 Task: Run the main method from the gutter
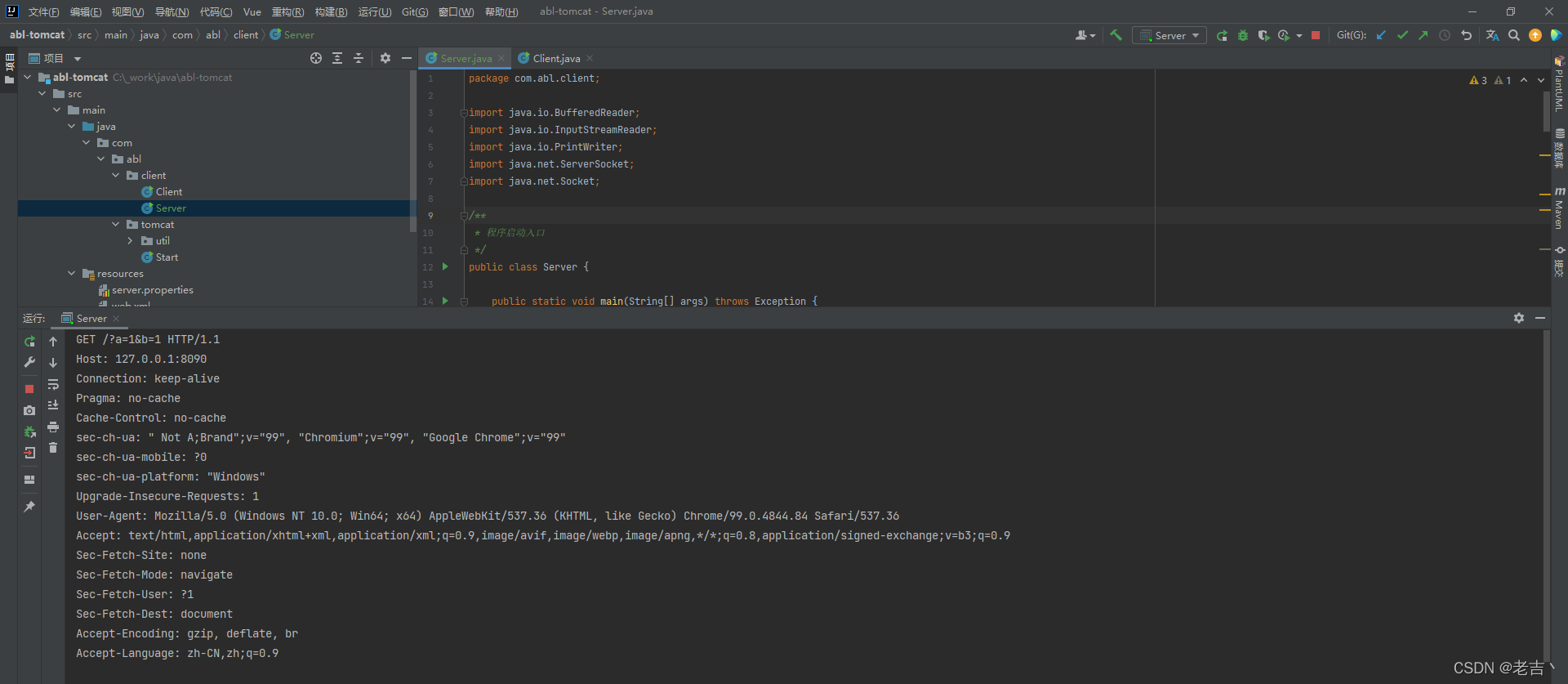click(445, 301)
